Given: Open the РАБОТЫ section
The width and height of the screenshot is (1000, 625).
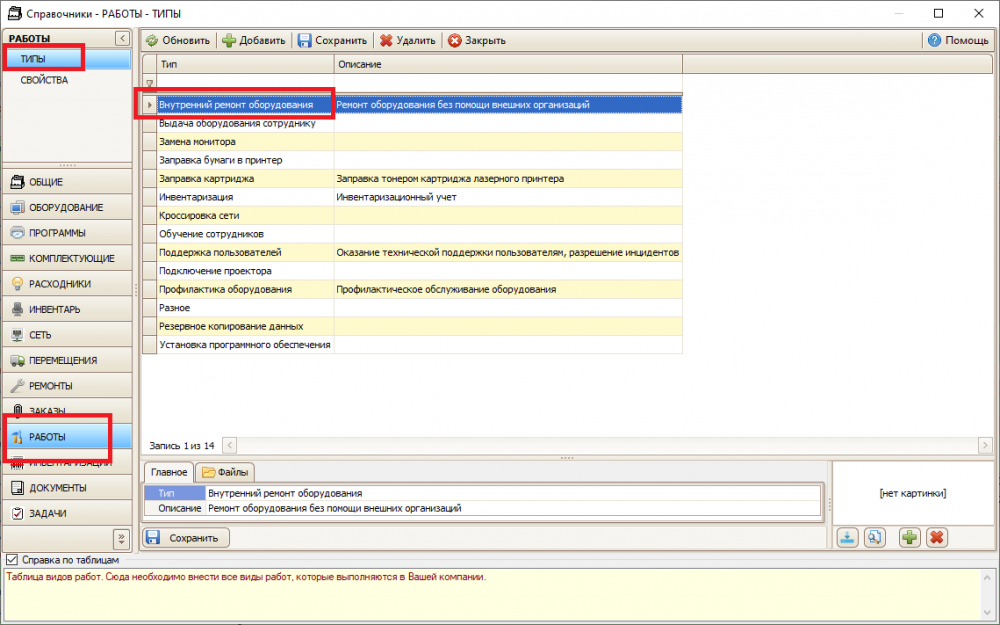Looking at the screenshot, I should point(68,437).
